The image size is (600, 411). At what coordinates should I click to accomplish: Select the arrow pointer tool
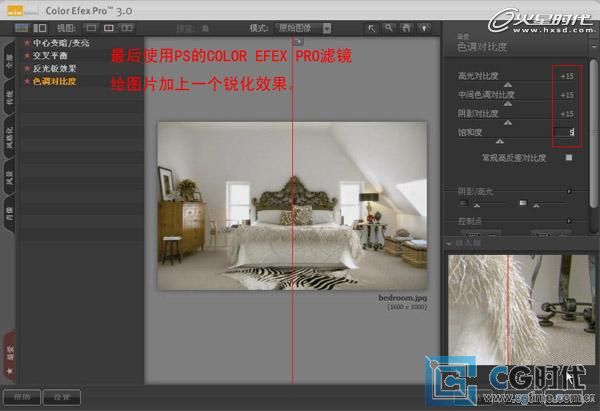pos(371,28)
